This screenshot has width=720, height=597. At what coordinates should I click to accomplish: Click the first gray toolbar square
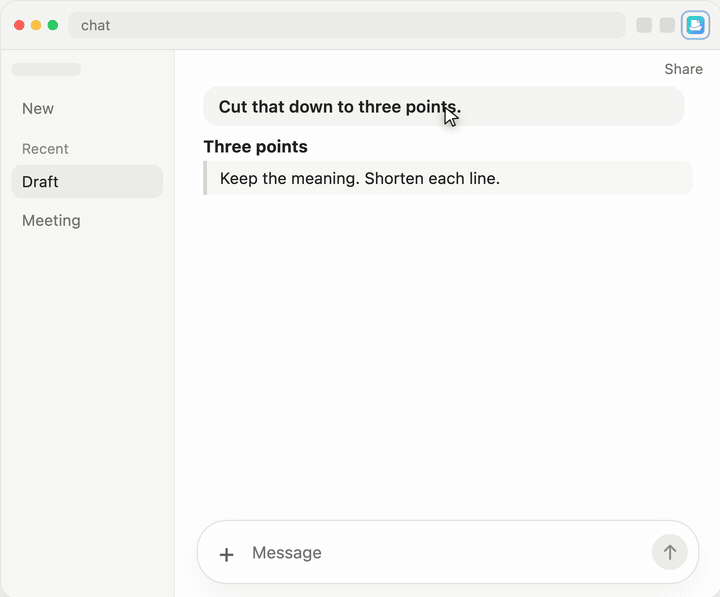[644, 25]
